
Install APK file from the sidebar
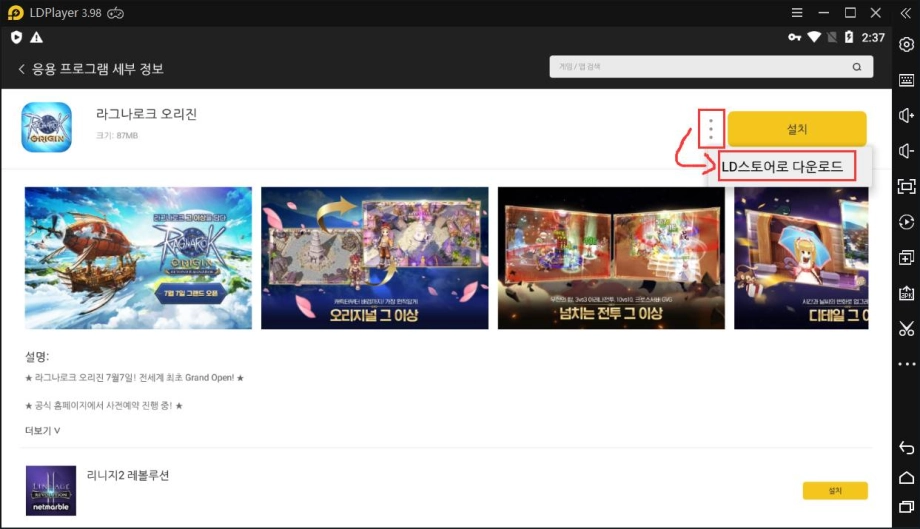(x=907, y=293)
